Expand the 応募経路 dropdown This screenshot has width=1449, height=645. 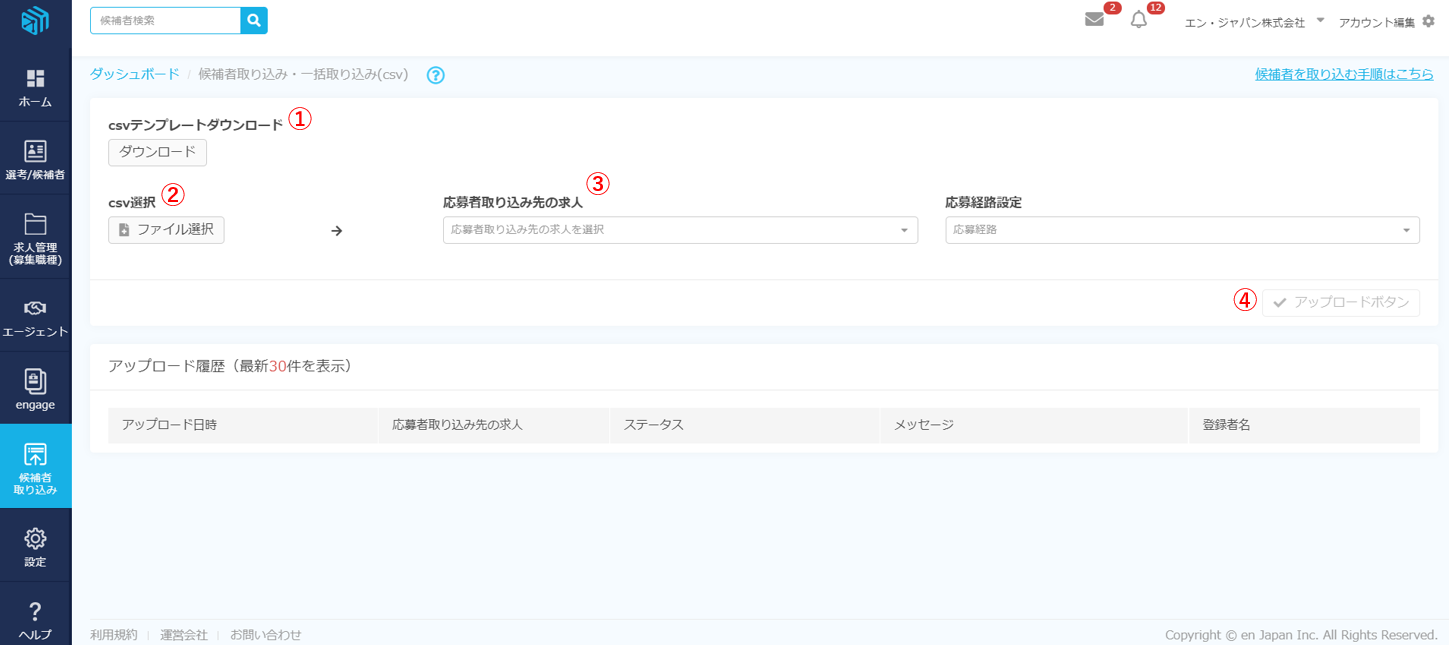[1182, 230]
